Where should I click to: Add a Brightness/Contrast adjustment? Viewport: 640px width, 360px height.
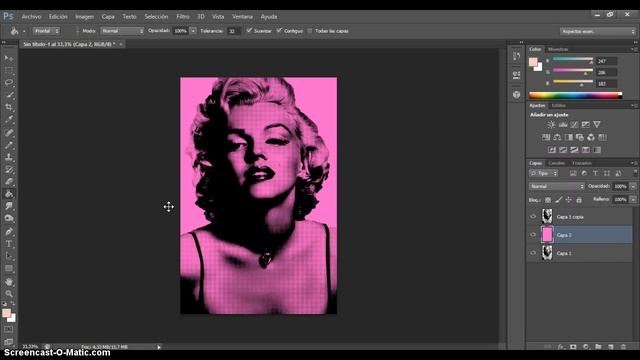[x=551, y=124]
